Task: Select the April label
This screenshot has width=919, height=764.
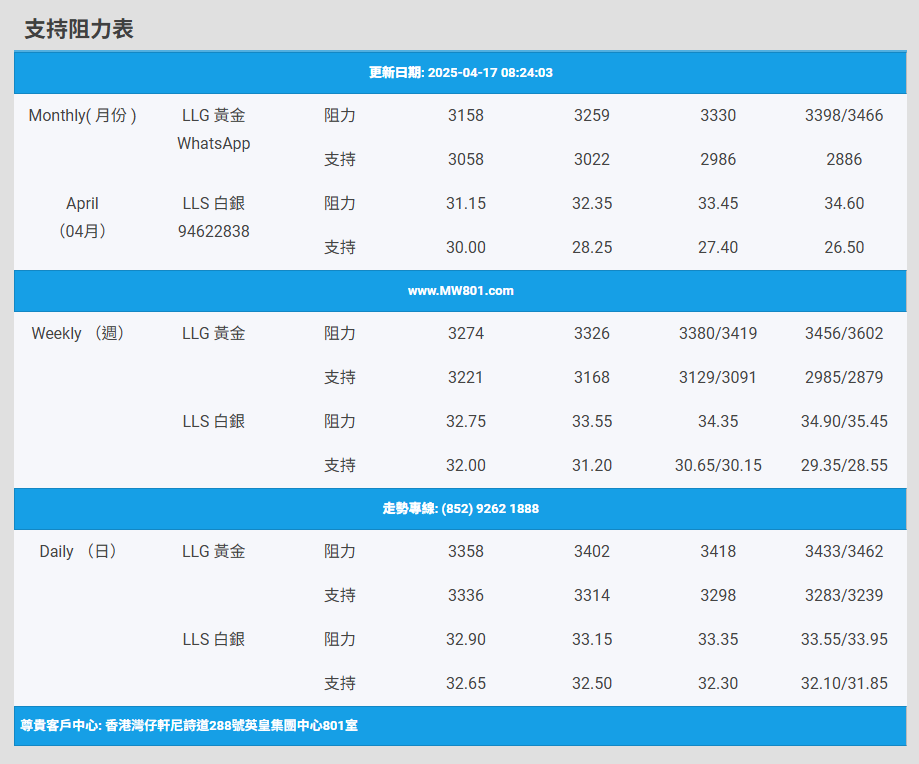Action: [x=82, y=203]
